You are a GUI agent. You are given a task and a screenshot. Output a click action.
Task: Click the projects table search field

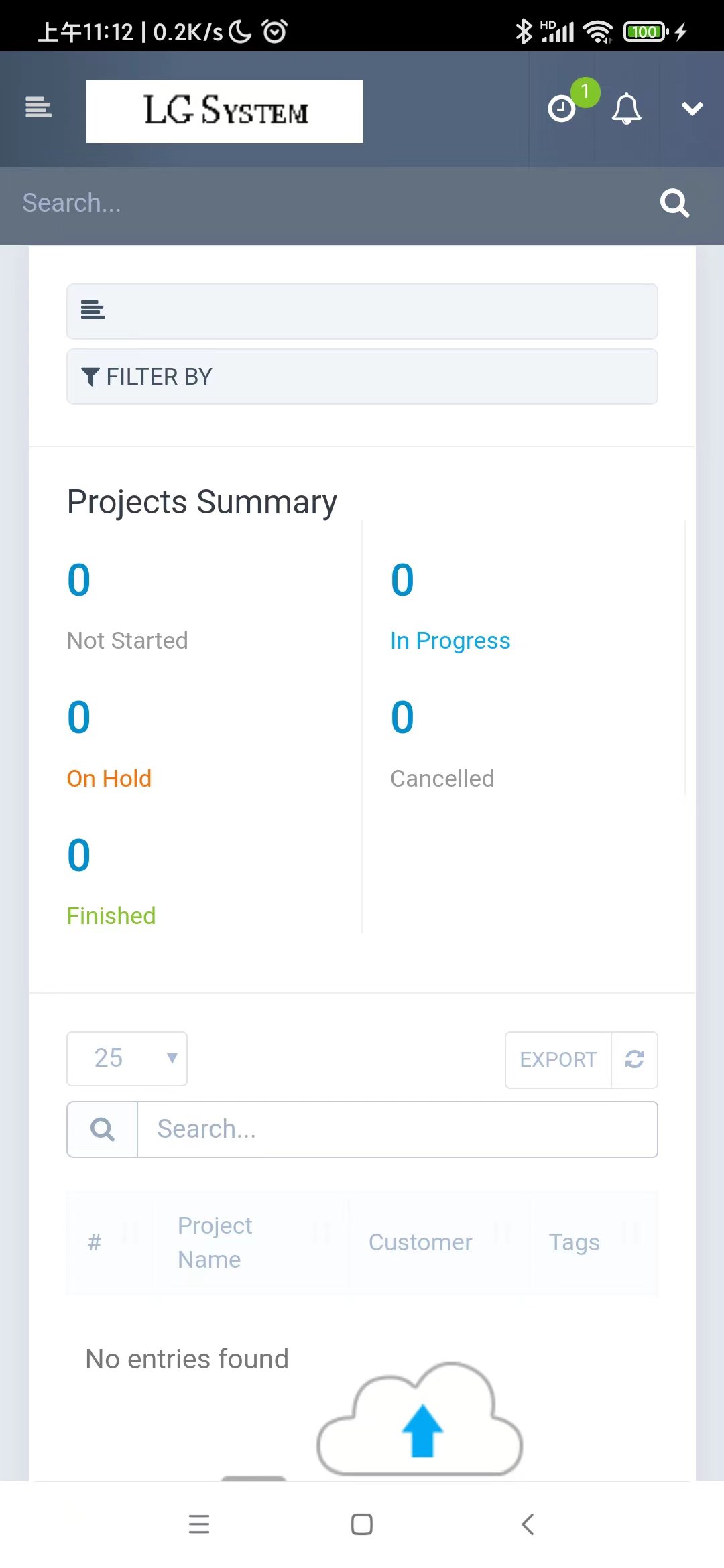pyautogui.click(x=397, y=1129)
